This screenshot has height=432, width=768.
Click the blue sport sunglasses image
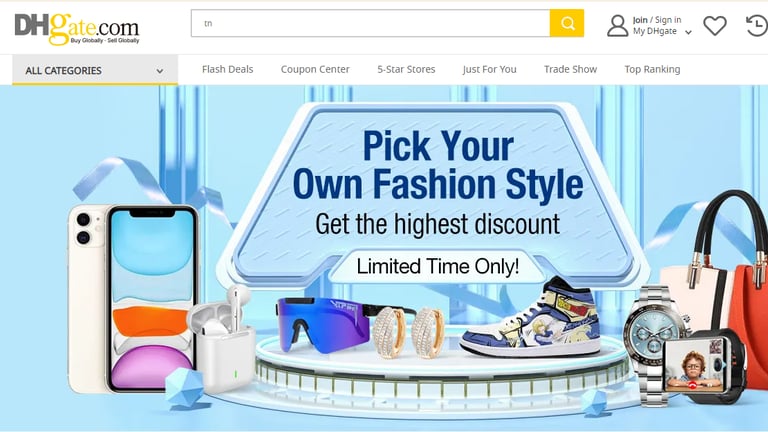point(326,324)
